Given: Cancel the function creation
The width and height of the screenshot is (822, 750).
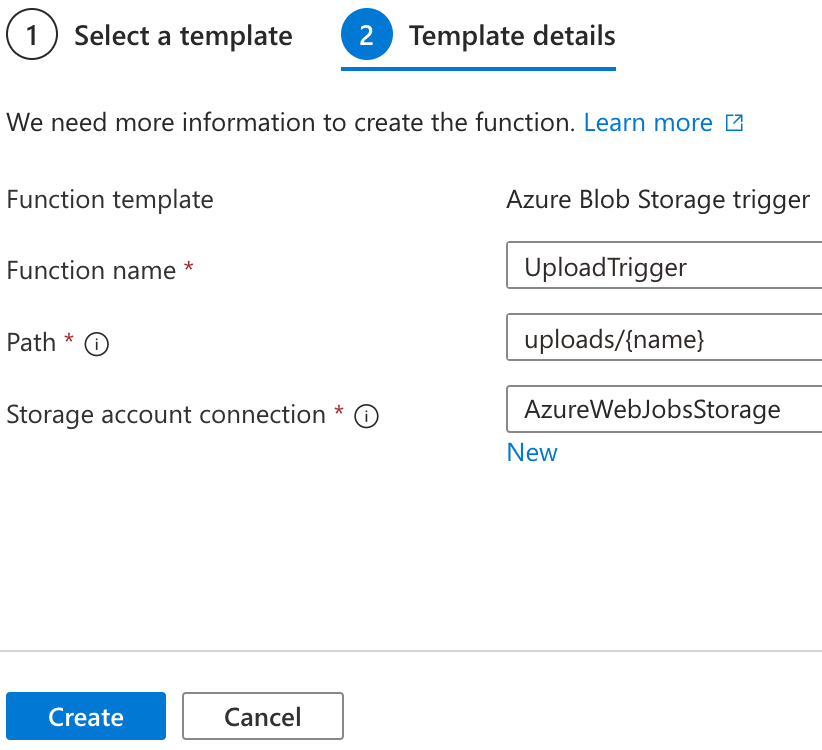Looking at the screenshot, I should tap(262, 717).
